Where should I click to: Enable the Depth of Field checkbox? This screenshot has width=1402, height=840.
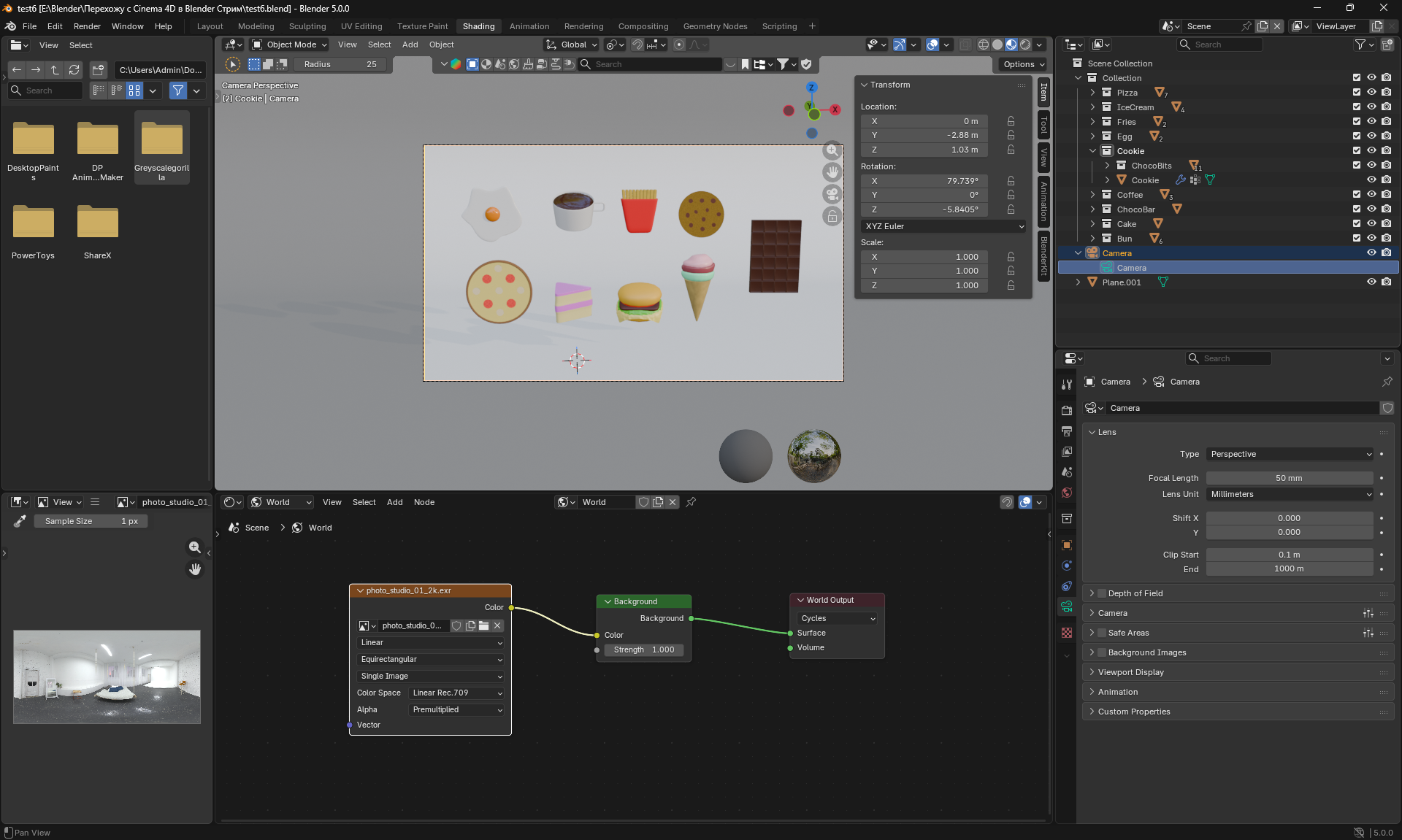tap(1103, 593)
